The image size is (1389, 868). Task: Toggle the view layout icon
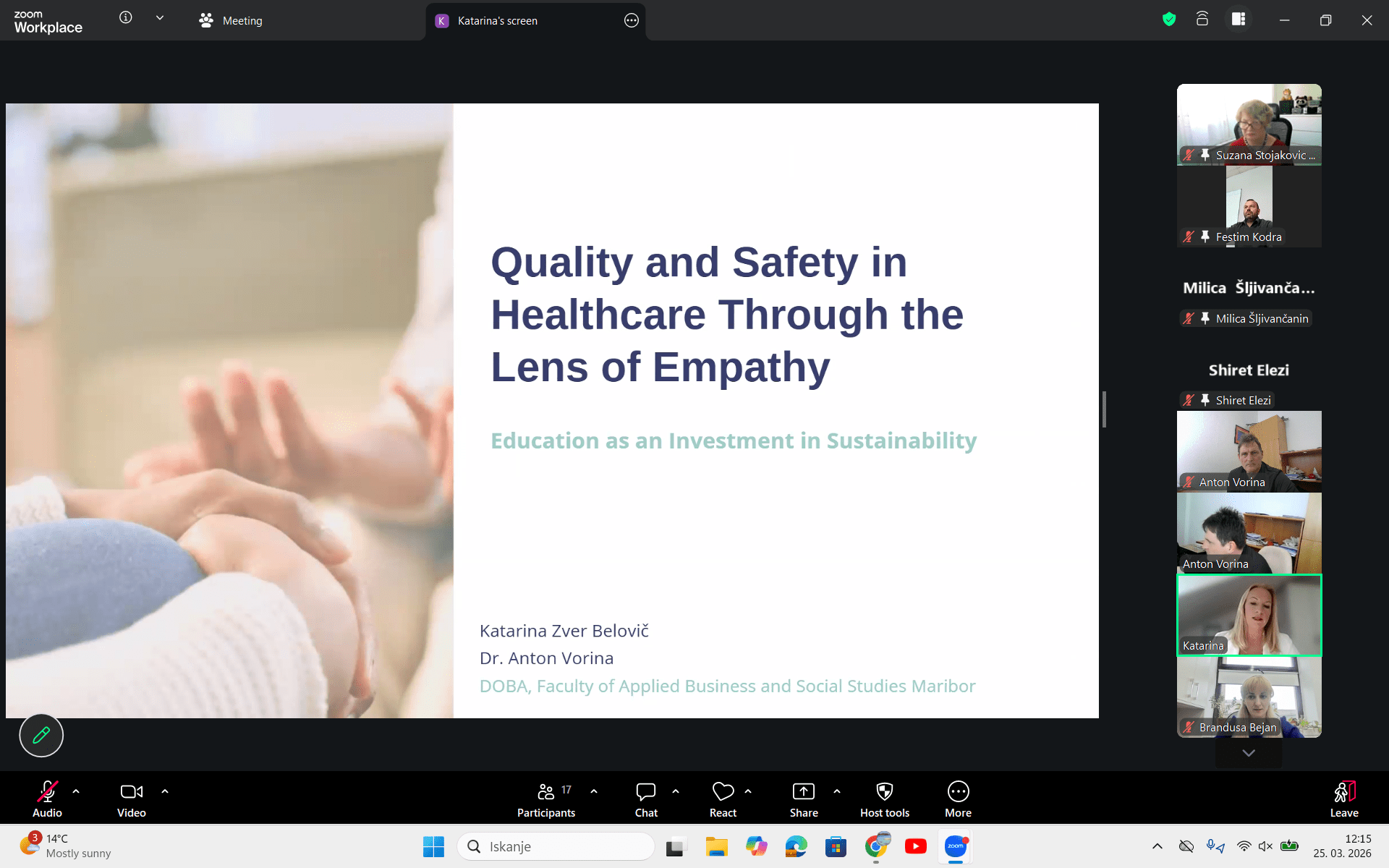click(x=1239, y=20)
